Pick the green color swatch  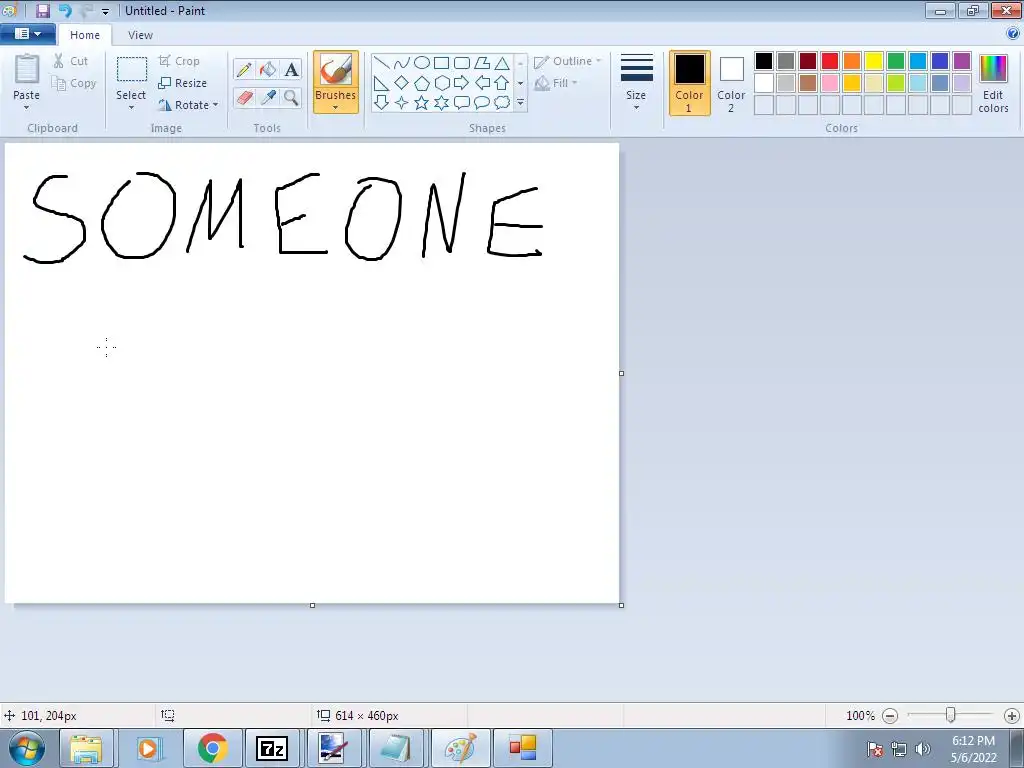point(896,61)
